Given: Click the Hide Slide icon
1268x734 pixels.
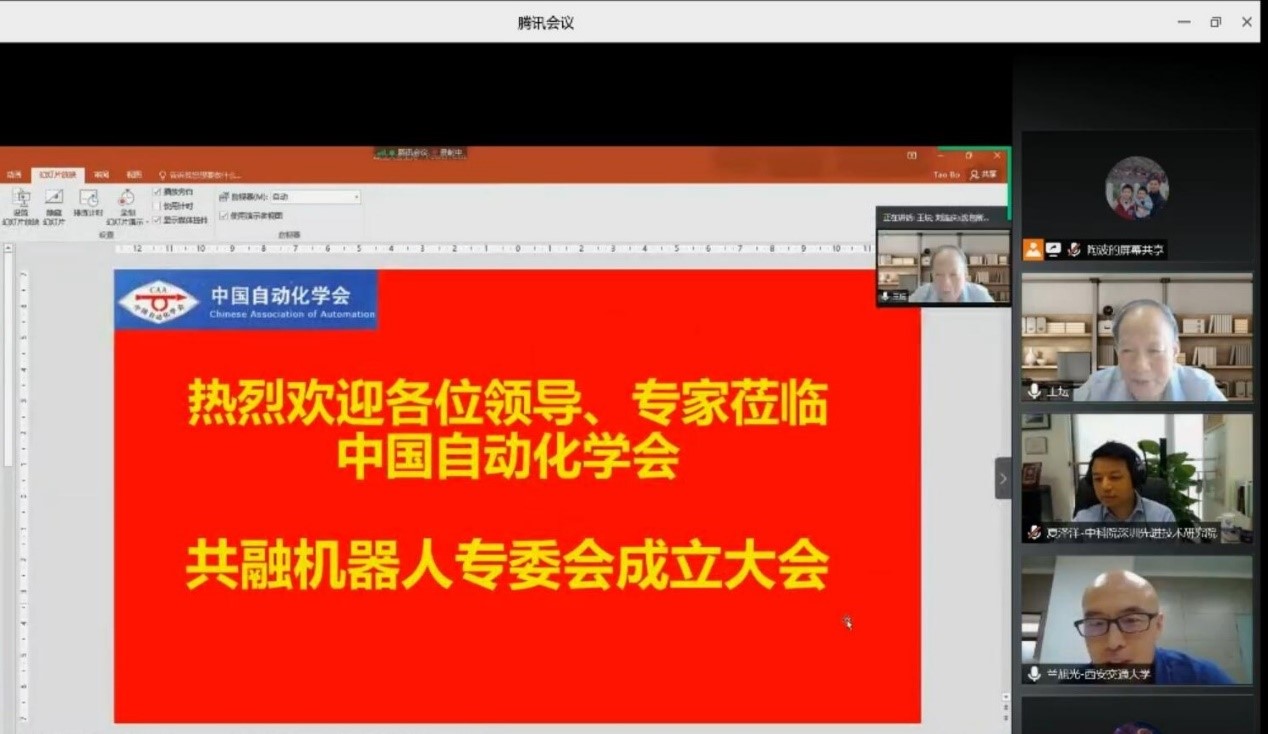Looking at the screenshot, I should tap(54, 202).
